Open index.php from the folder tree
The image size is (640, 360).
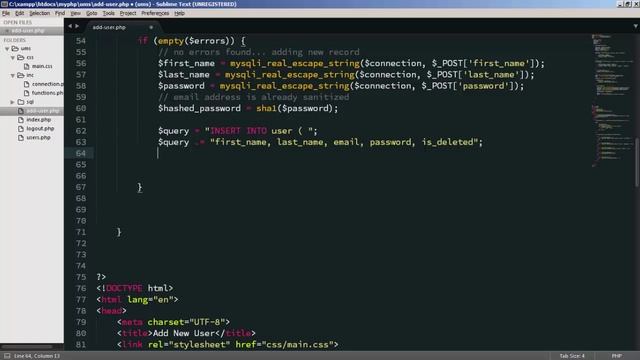[x=39, y=120]
